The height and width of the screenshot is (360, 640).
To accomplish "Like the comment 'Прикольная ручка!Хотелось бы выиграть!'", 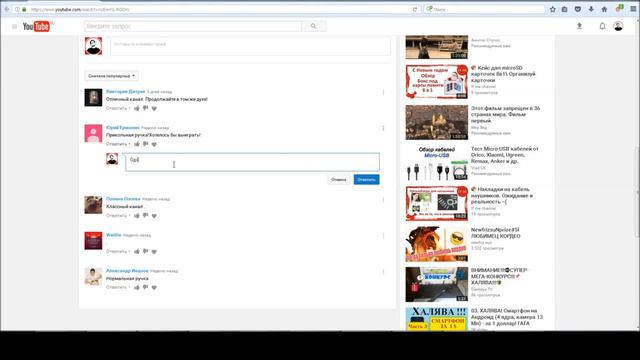I will (137, 144).
